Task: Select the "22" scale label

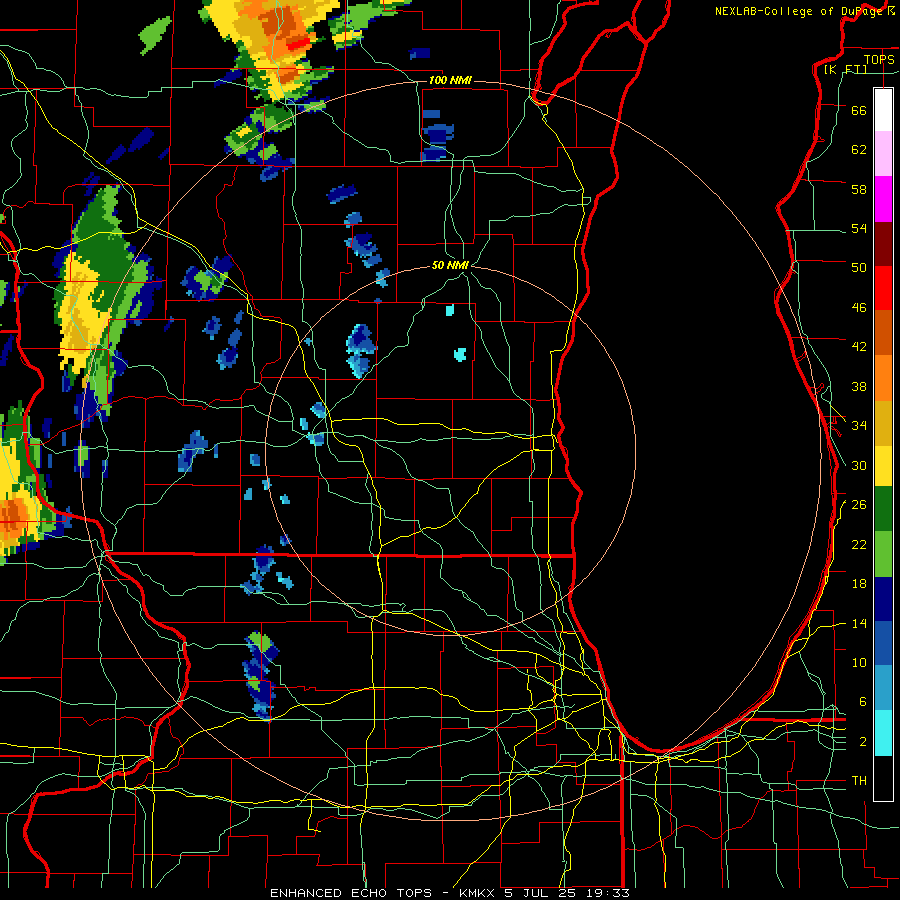Action: tap(859, 545)
